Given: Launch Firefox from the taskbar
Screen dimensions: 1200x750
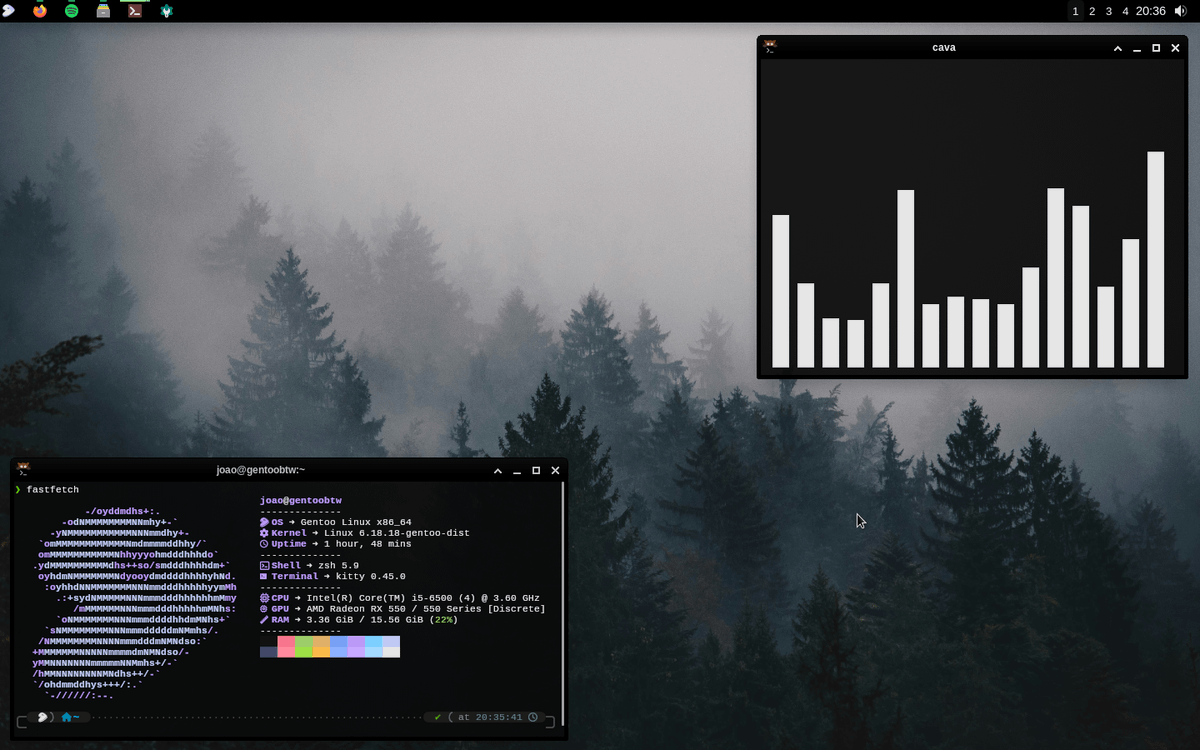Looking at the screenshot, I should coord(39,11).
